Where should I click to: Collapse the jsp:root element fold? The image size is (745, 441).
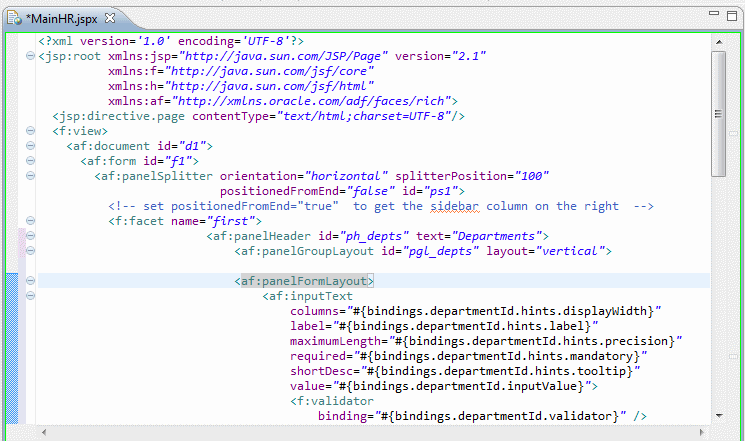[x=30, y=56]
